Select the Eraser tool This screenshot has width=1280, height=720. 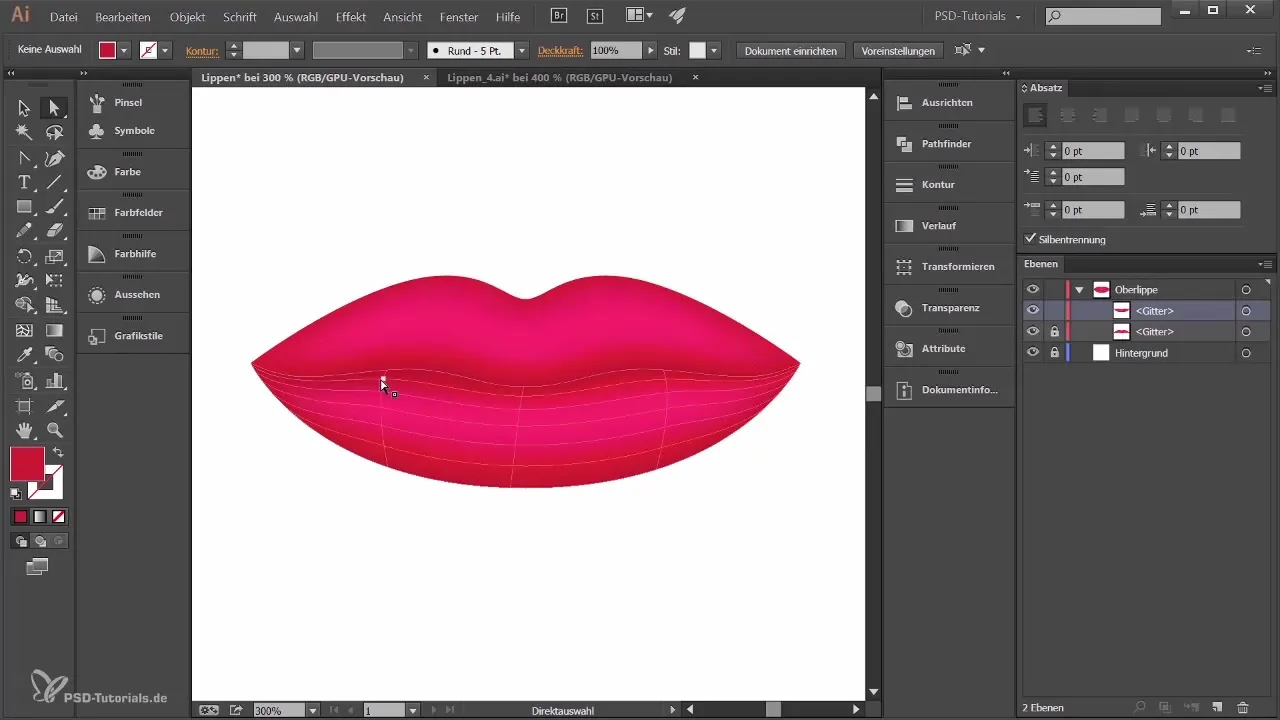[x=54, y=231]
